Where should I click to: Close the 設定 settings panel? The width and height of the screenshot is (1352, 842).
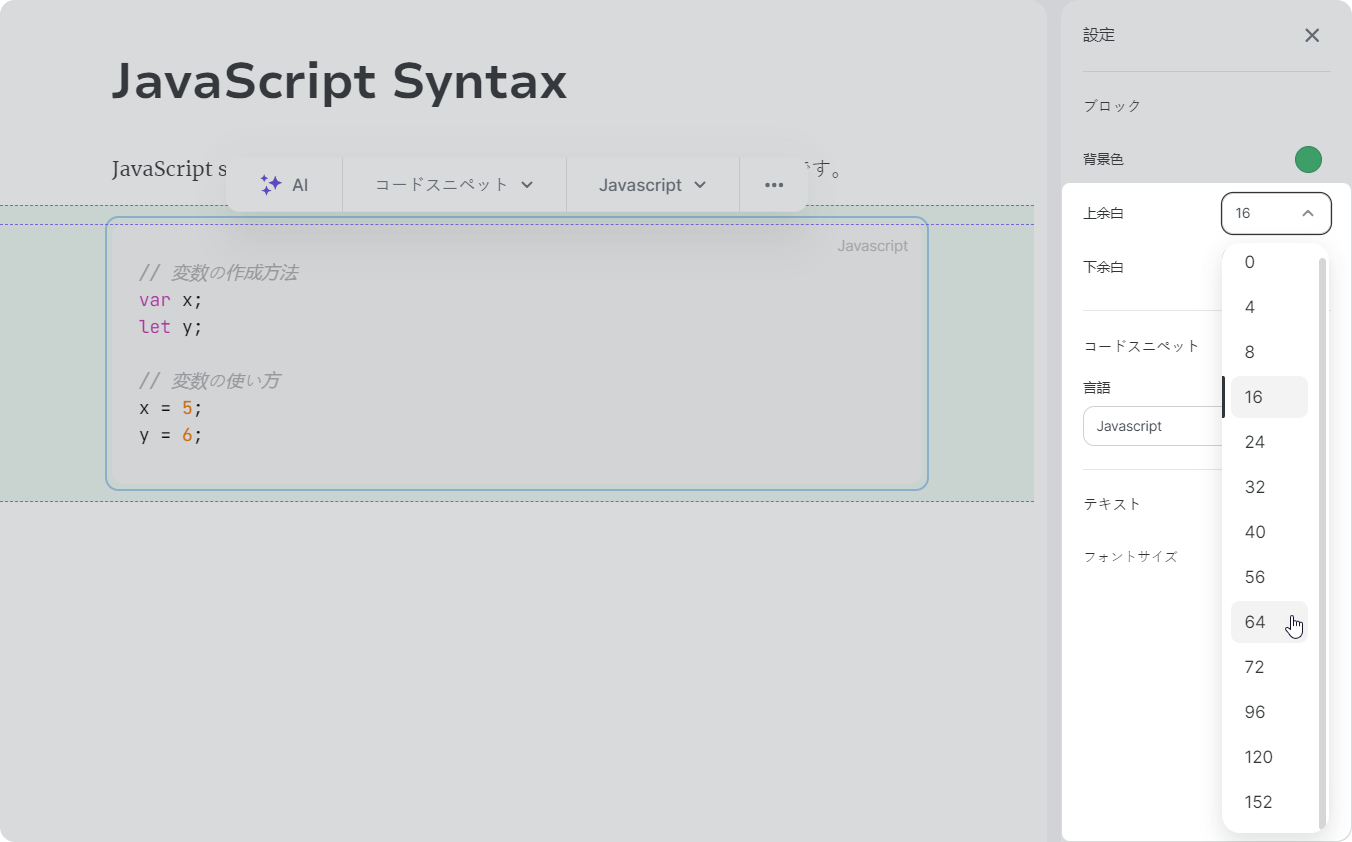tap(1312, 36)
